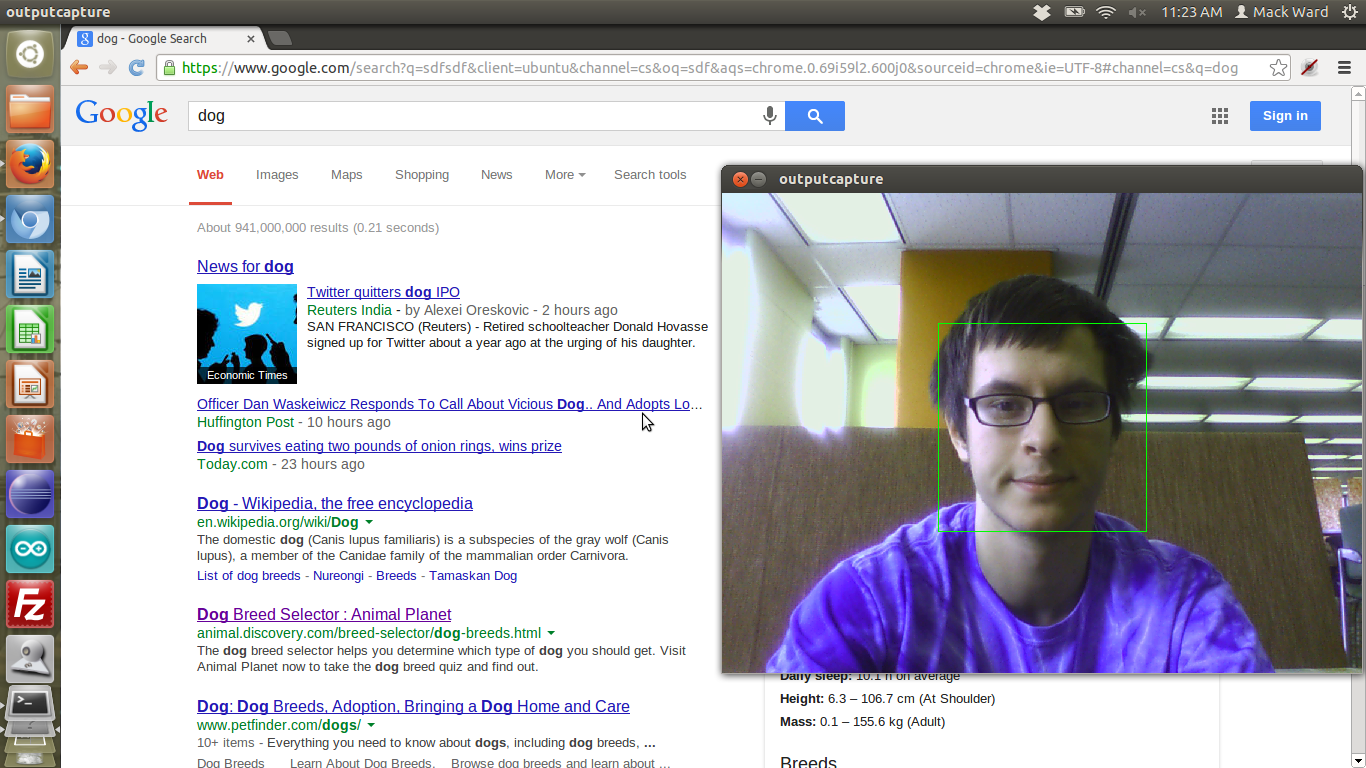
Task: Open the Tamaskan Dog sublink
Action: 473,575
